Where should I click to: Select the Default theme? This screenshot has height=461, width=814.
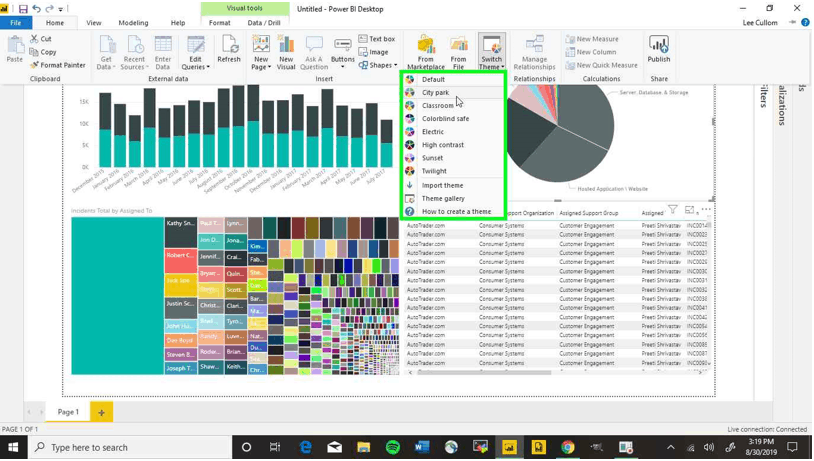click(453, 79)
